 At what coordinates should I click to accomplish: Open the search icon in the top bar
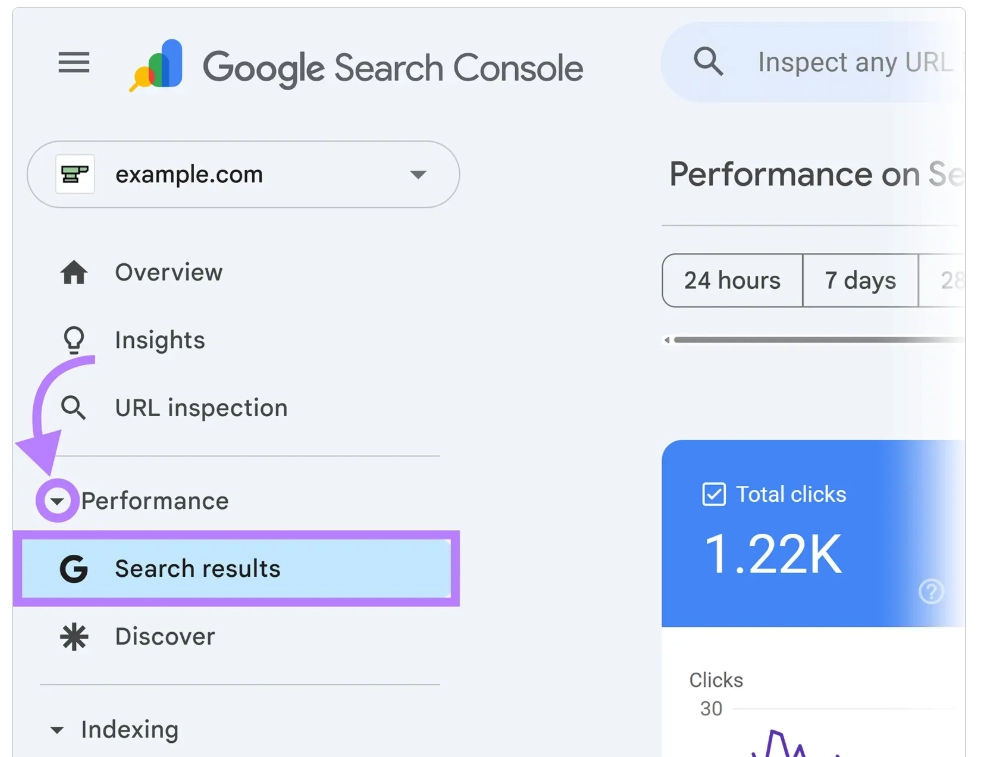[708, 61]
